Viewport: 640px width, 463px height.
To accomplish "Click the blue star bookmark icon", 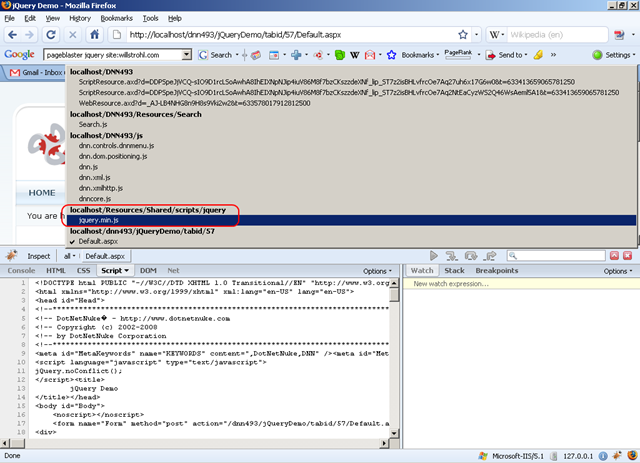I will pos(391,55).
